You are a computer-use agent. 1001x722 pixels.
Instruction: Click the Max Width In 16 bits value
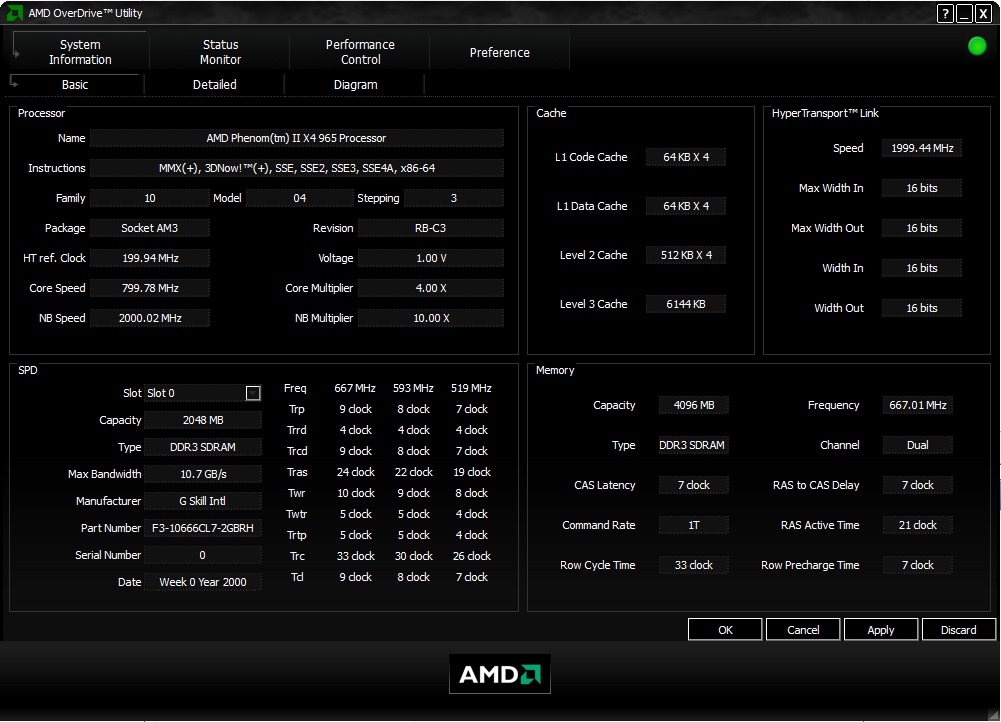point(922,188)
